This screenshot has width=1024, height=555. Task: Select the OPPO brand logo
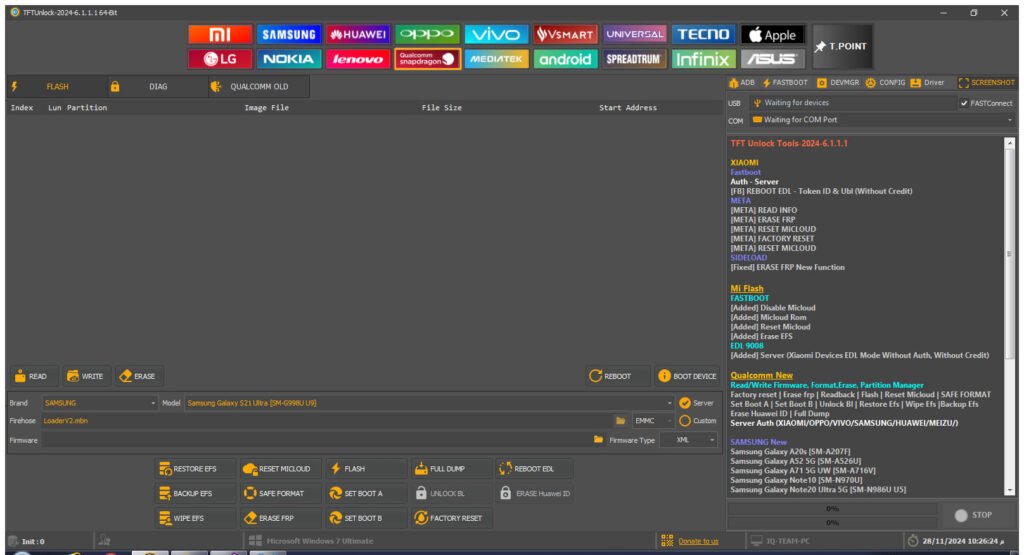pos(427,35)
